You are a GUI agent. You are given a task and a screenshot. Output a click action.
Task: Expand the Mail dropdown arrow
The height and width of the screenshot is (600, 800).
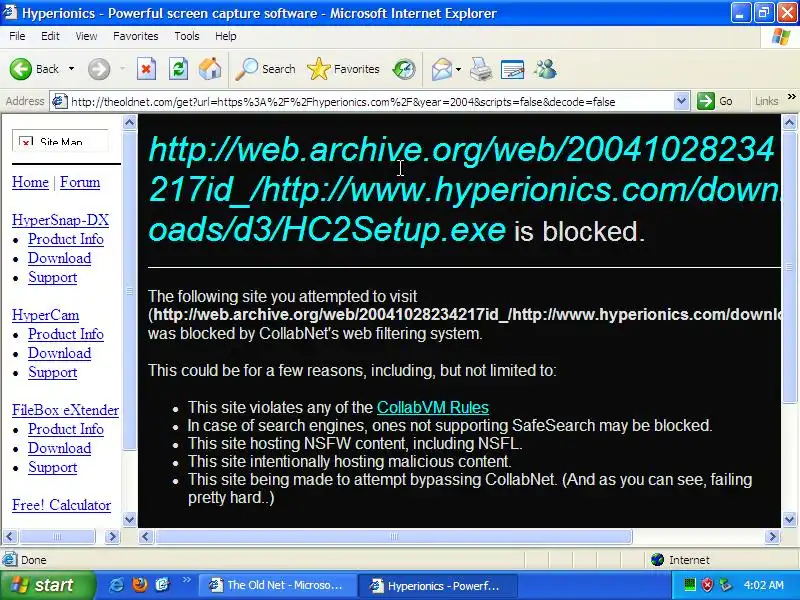click(458, 69)
